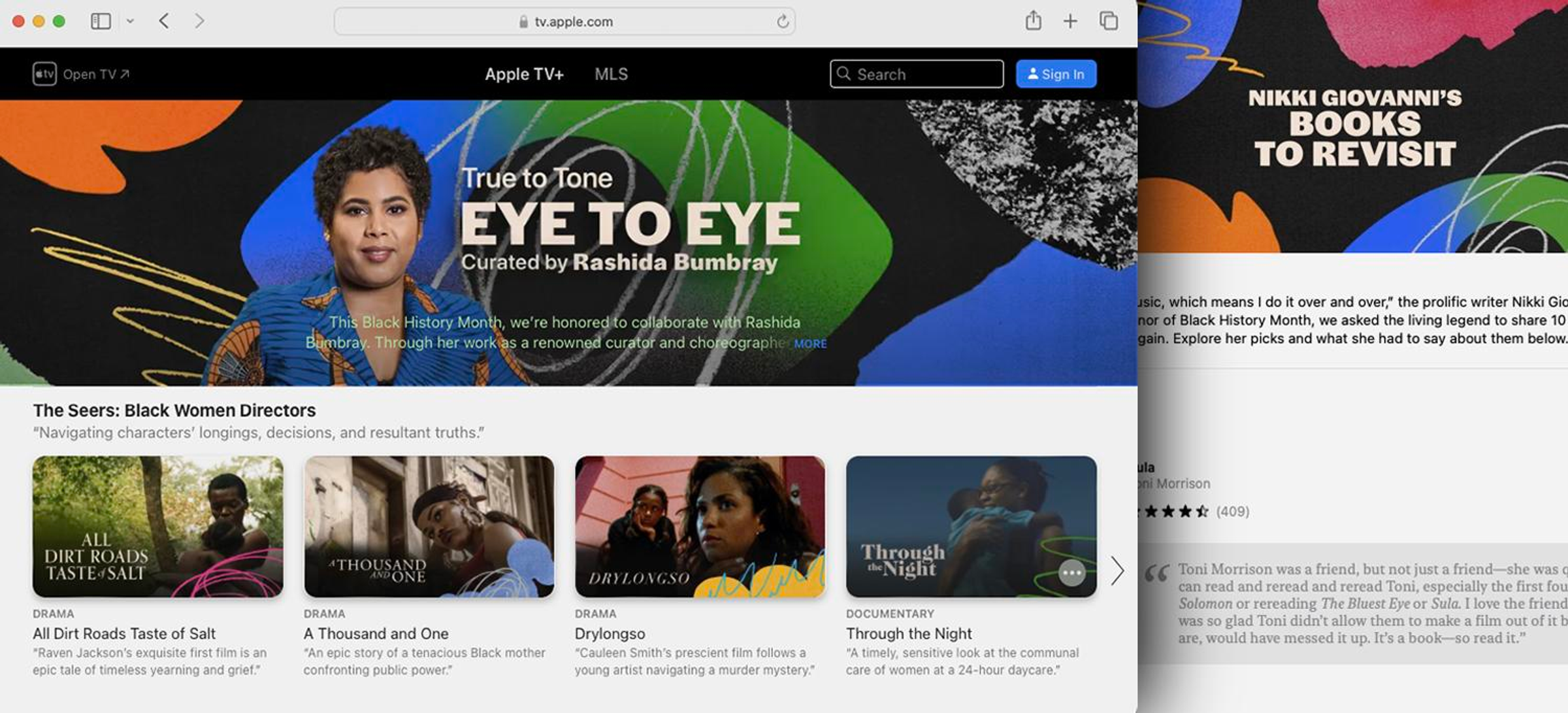Click the magnifying glass search icon

(x=844, y=74)
